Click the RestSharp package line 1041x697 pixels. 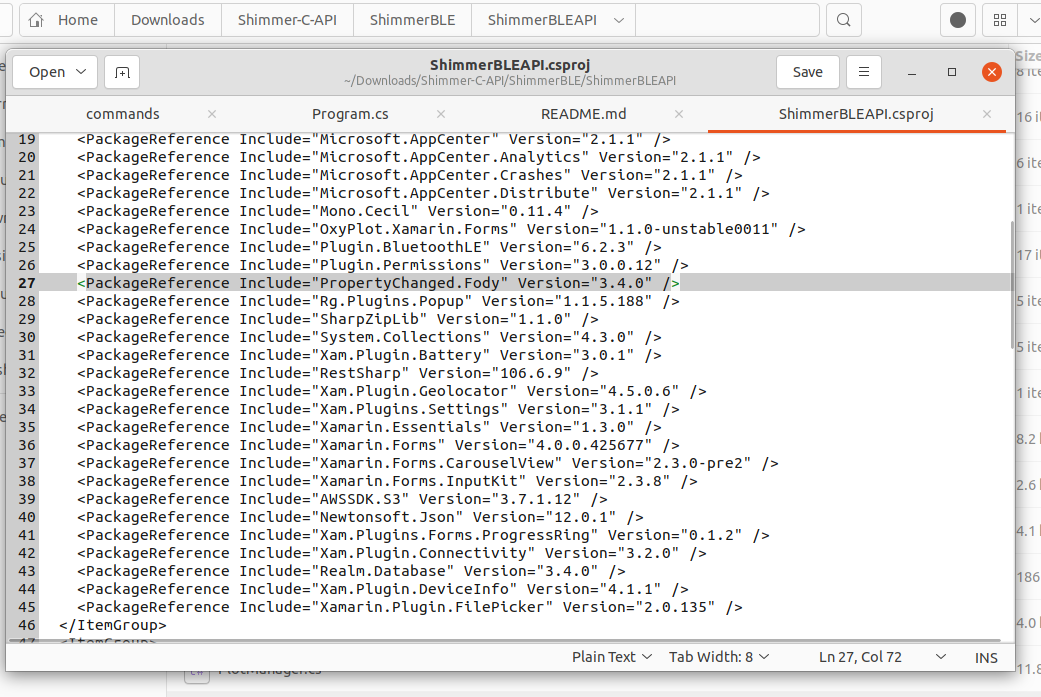click(338, 373)
